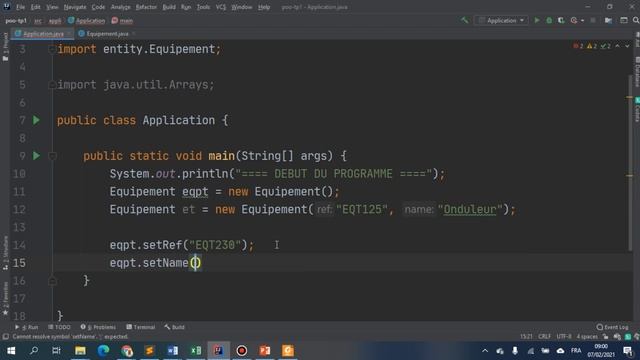Click the 4 spaces indent selector
This screenshot has height=360, width=640.
(587, 337)
